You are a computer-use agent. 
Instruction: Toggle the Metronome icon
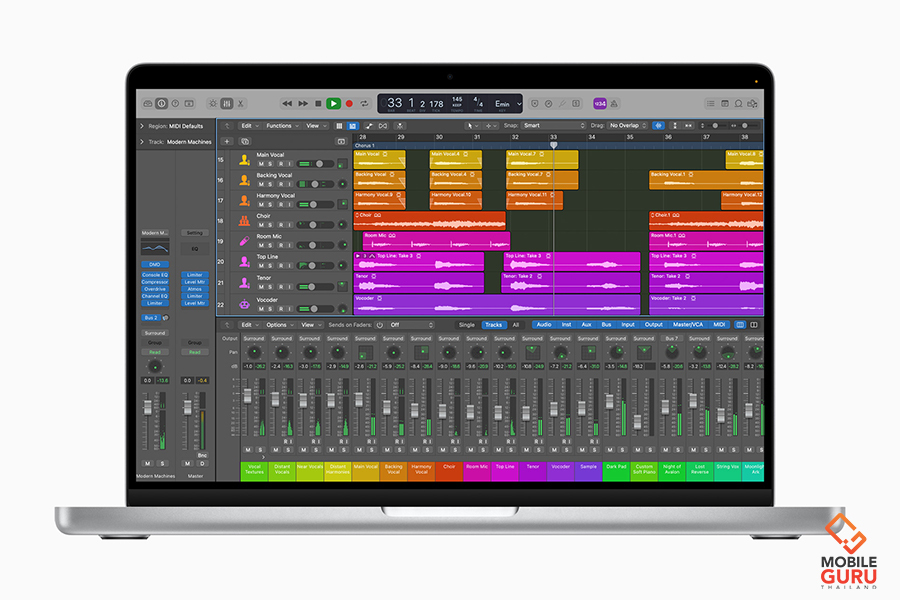(614, 104)
